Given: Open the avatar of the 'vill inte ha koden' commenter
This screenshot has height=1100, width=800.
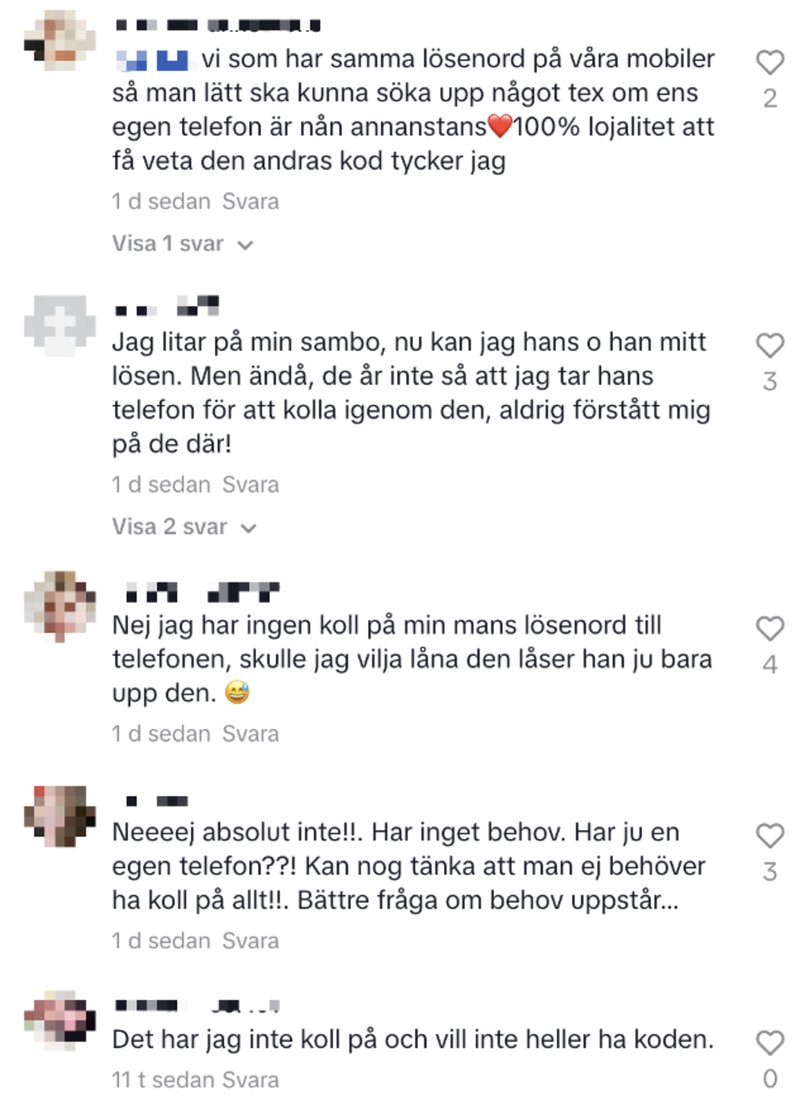Looking at the screenshot, I should pyautogui.click(x=60, y=1021).
